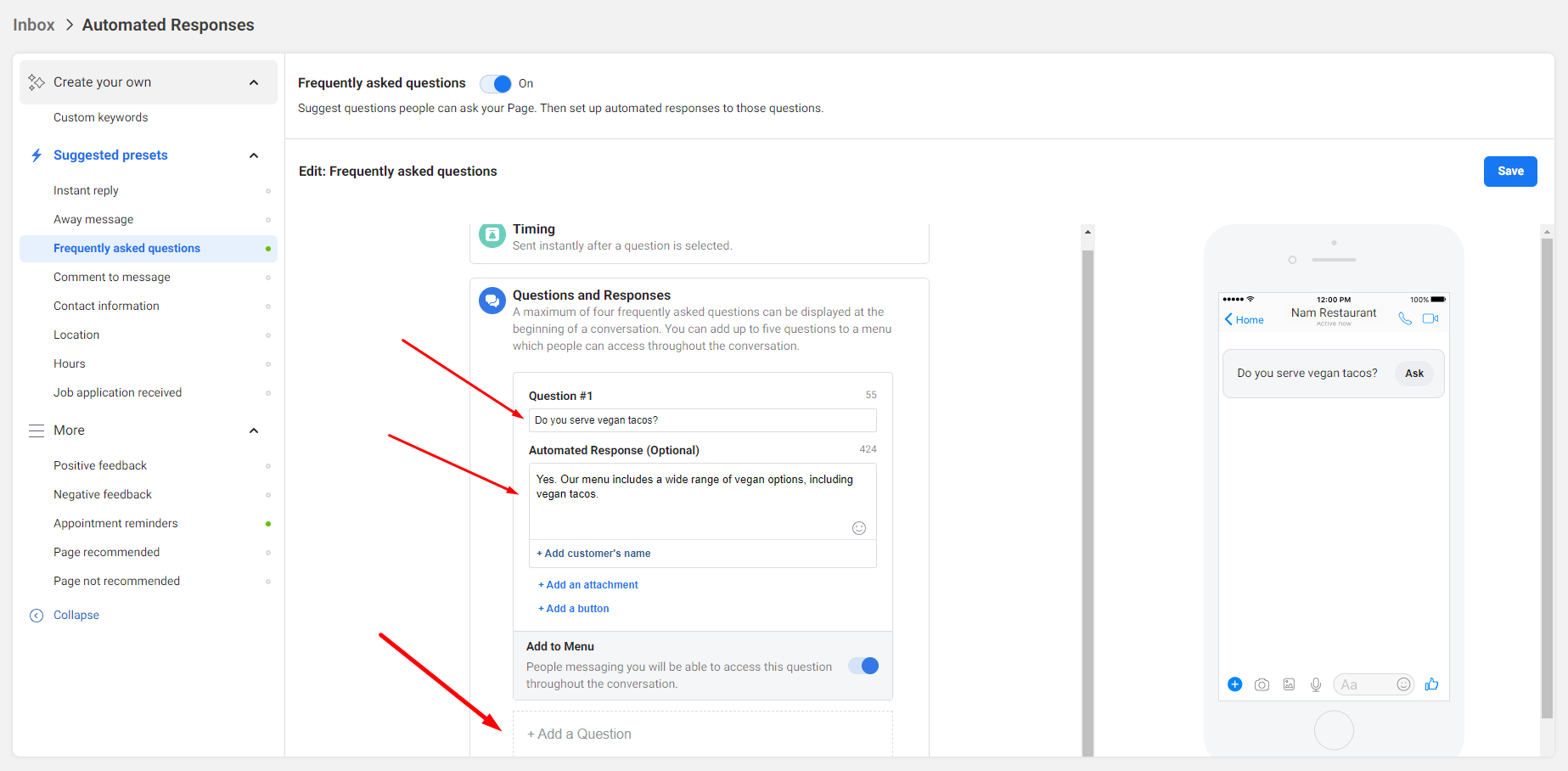The height and width of the screenshot is (771, 1568).
Task: Click the lightning icon next to Suggested presets
Action: click(36, 155)
